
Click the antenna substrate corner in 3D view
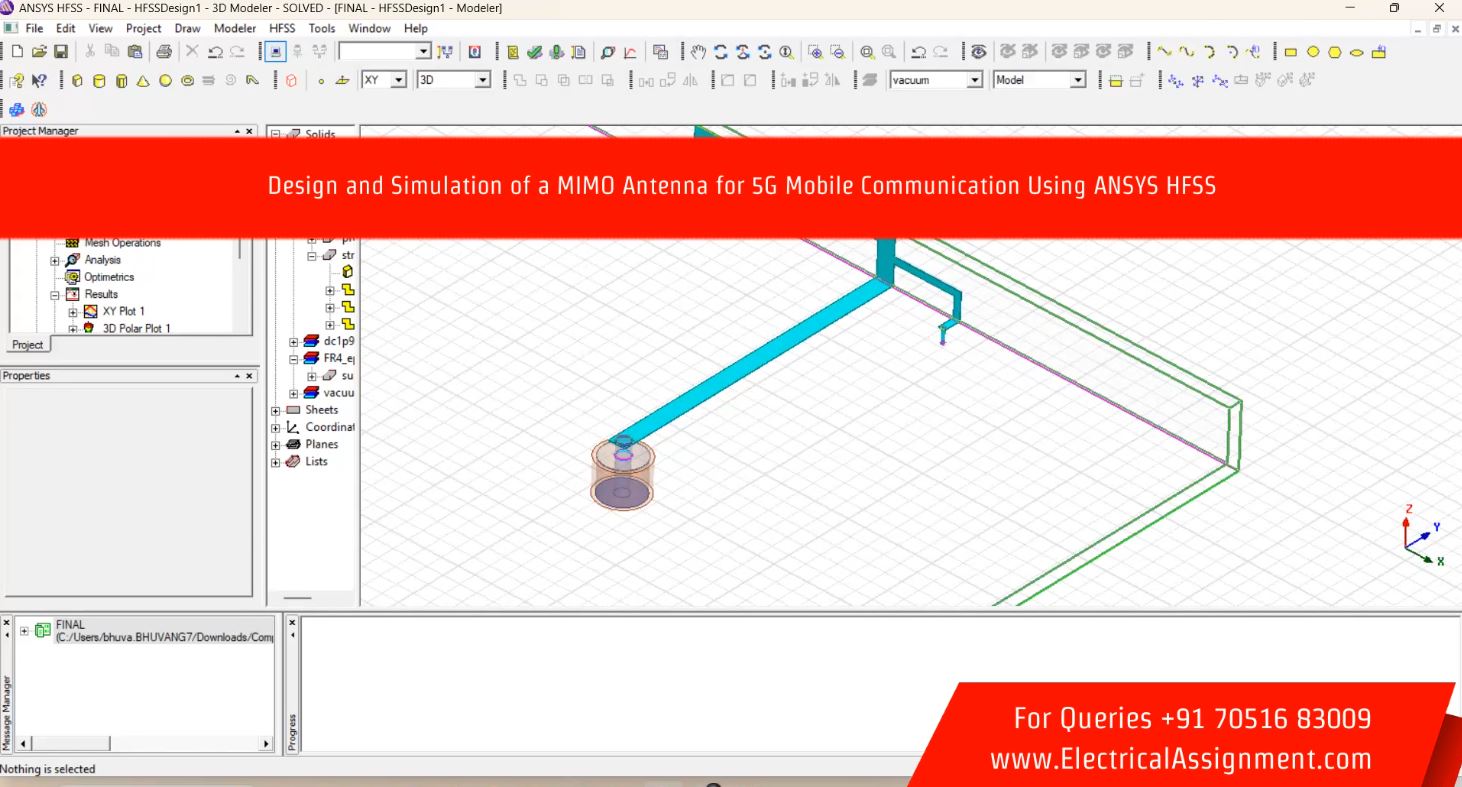(1234, 434)
